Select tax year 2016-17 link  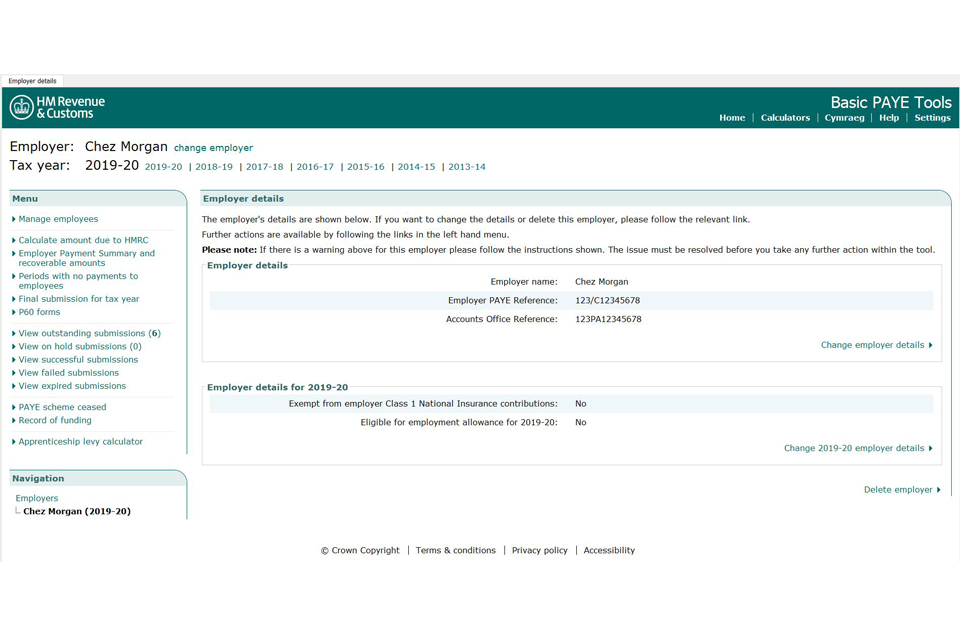[x=315, y=167]
